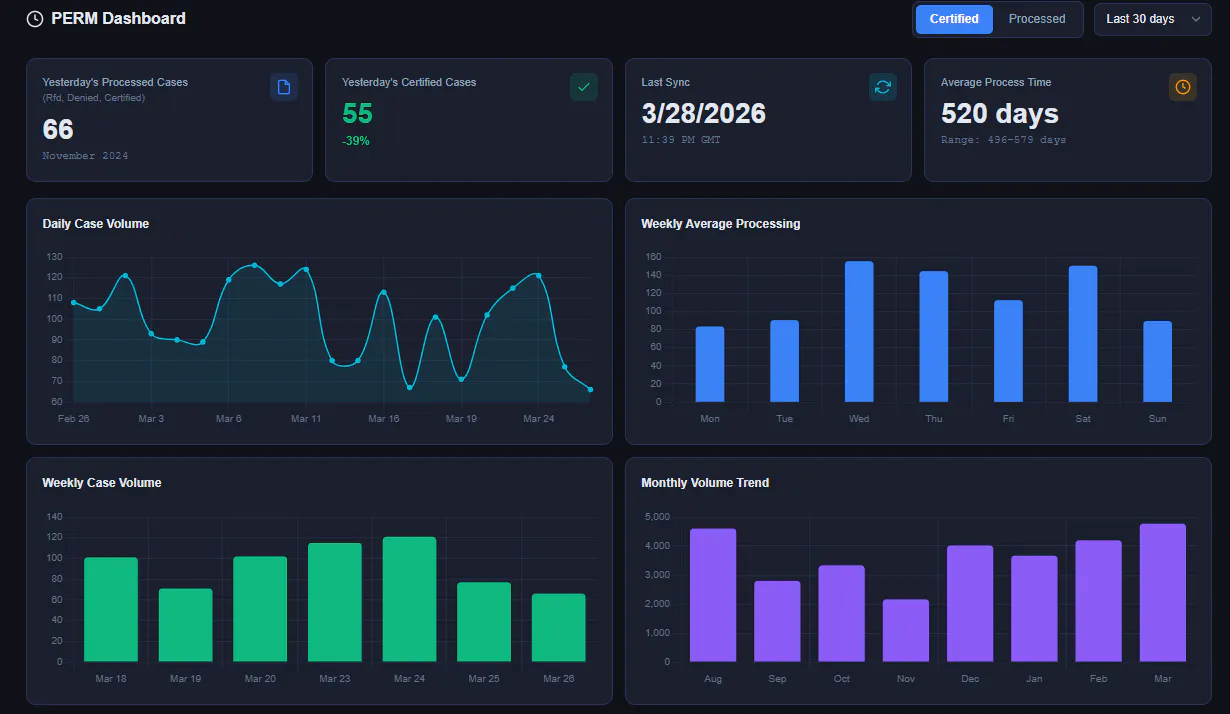Click the Mar 11 axis label in Daily Case Volume
Image resolution: width=1230 pixels, height=714 pixels.
tap(306, 419)
